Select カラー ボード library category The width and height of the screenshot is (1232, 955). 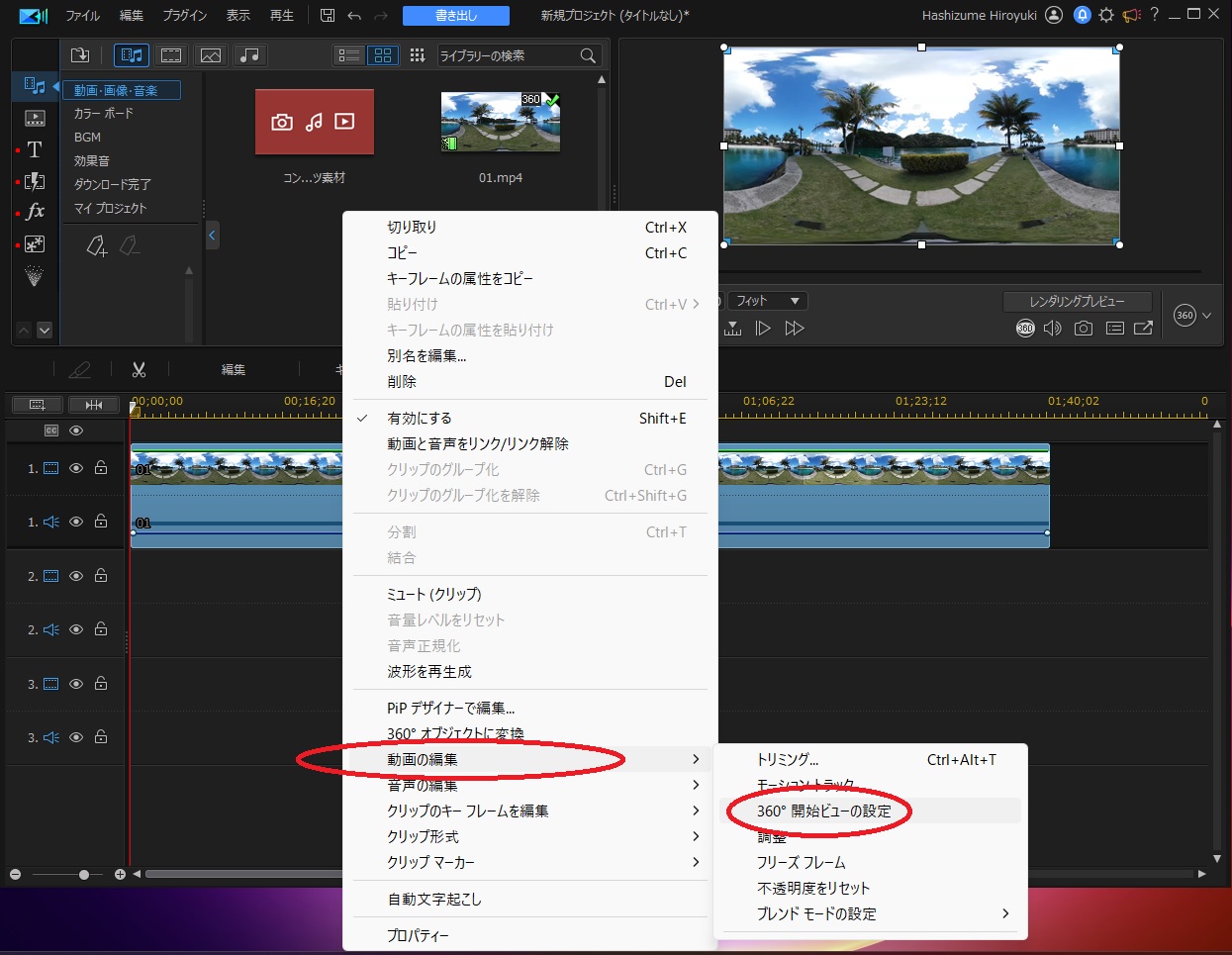(x=104, y=114)
